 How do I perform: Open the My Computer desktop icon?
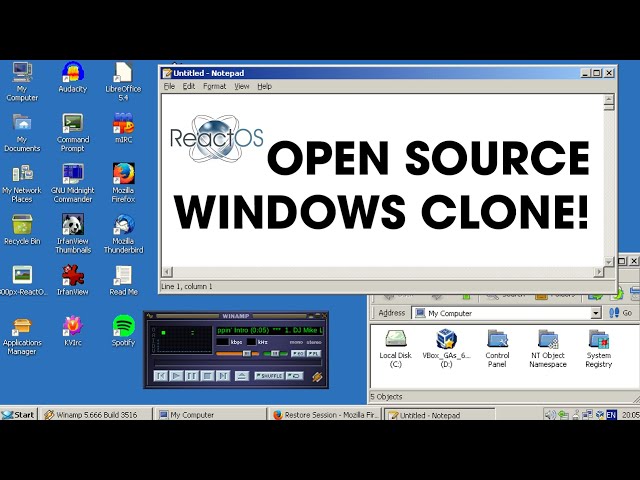click(x=22, y=81)
